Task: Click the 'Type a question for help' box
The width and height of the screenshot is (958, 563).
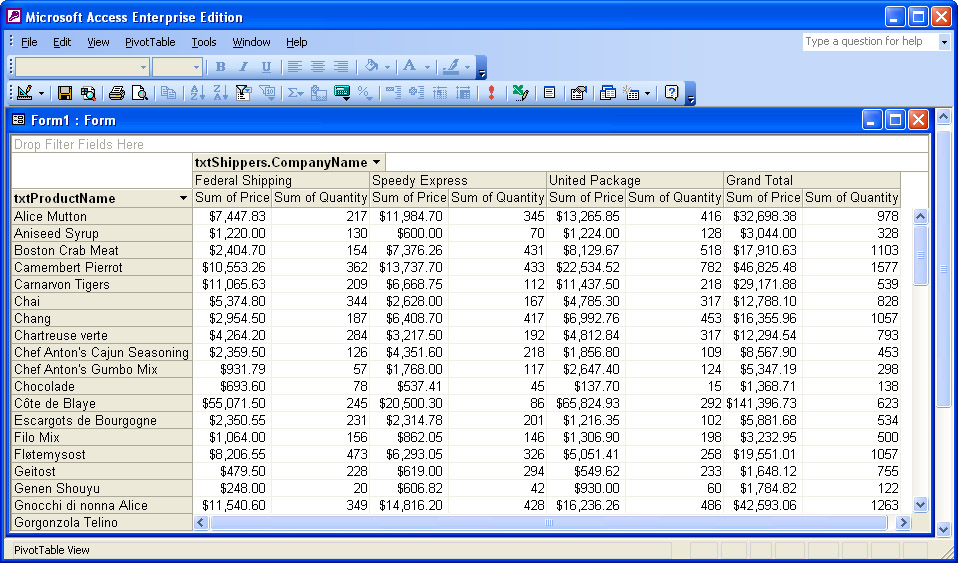Action: 869,42
